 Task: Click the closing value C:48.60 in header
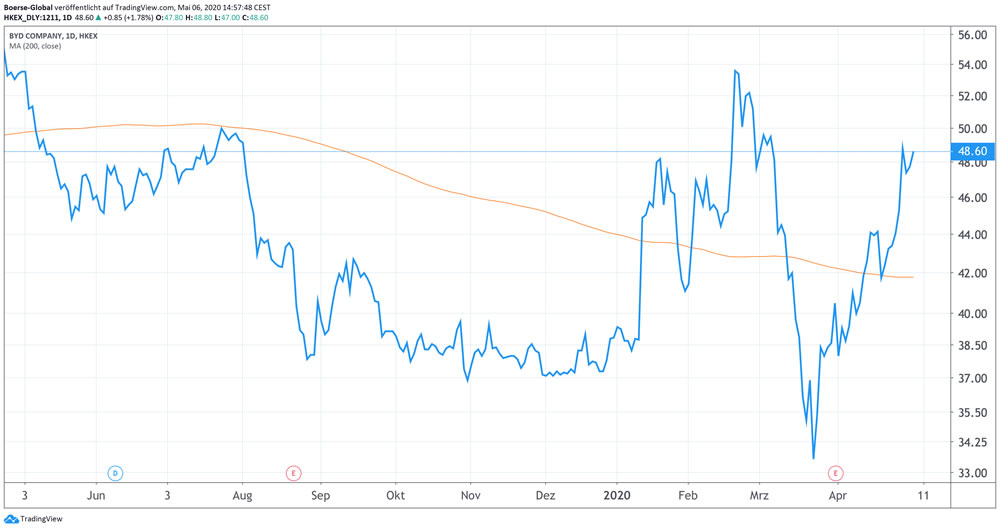254,17
